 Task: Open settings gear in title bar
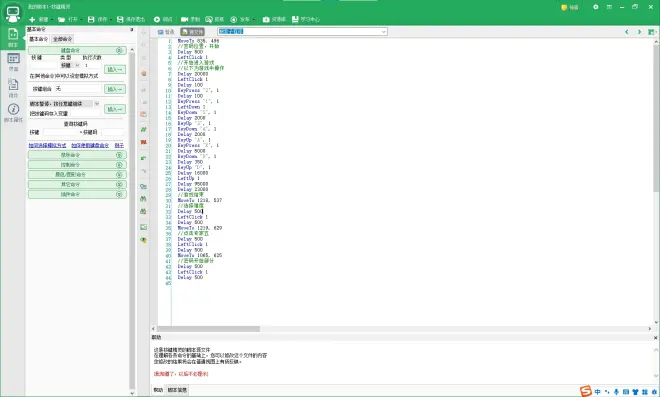pos(596,7)
